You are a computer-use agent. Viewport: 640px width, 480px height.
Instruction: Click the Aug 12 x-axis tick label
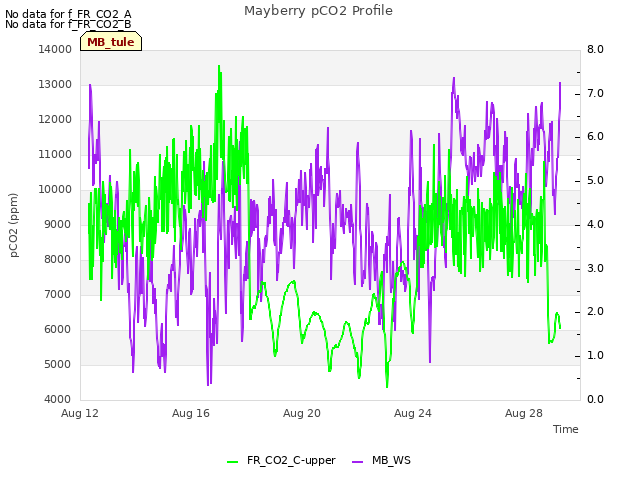80,413
